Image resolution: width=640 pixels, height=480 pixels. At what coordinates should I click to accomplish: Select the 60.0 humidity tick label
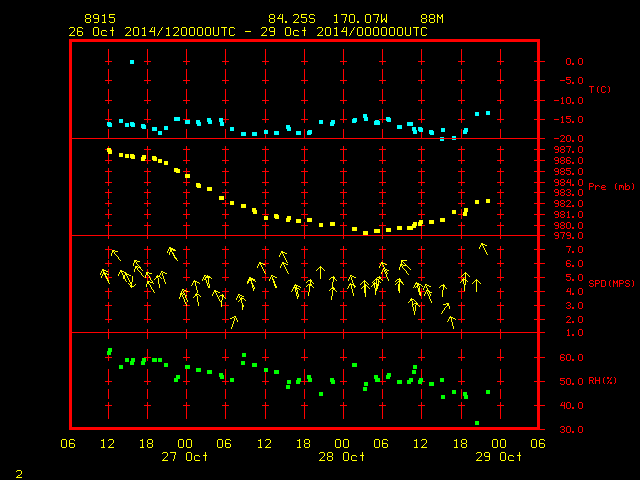point(571,358)
